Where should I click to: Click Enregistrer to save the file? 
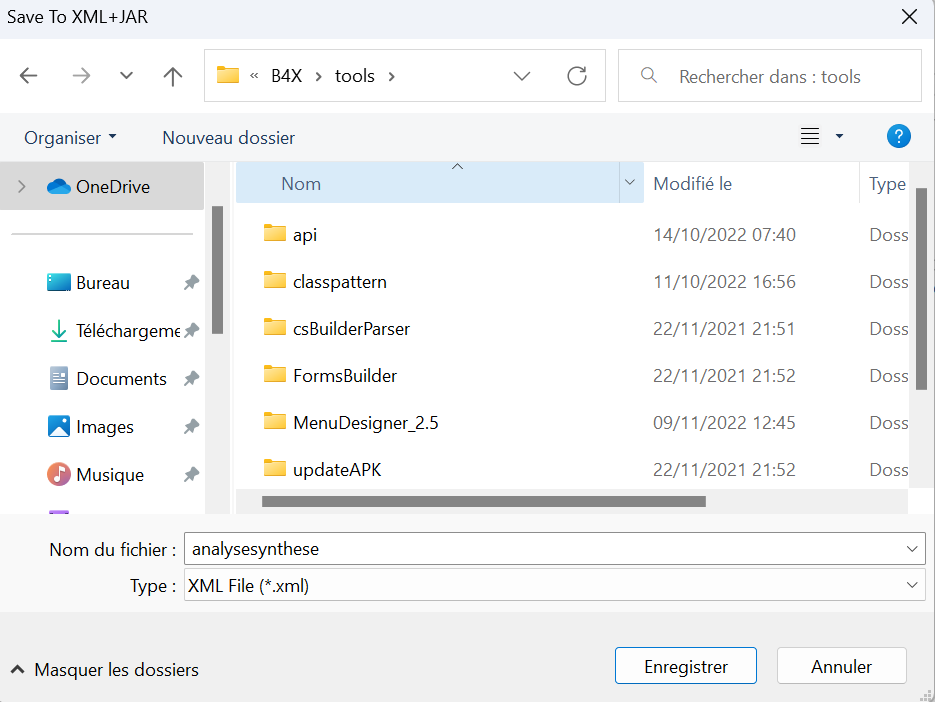686,666
